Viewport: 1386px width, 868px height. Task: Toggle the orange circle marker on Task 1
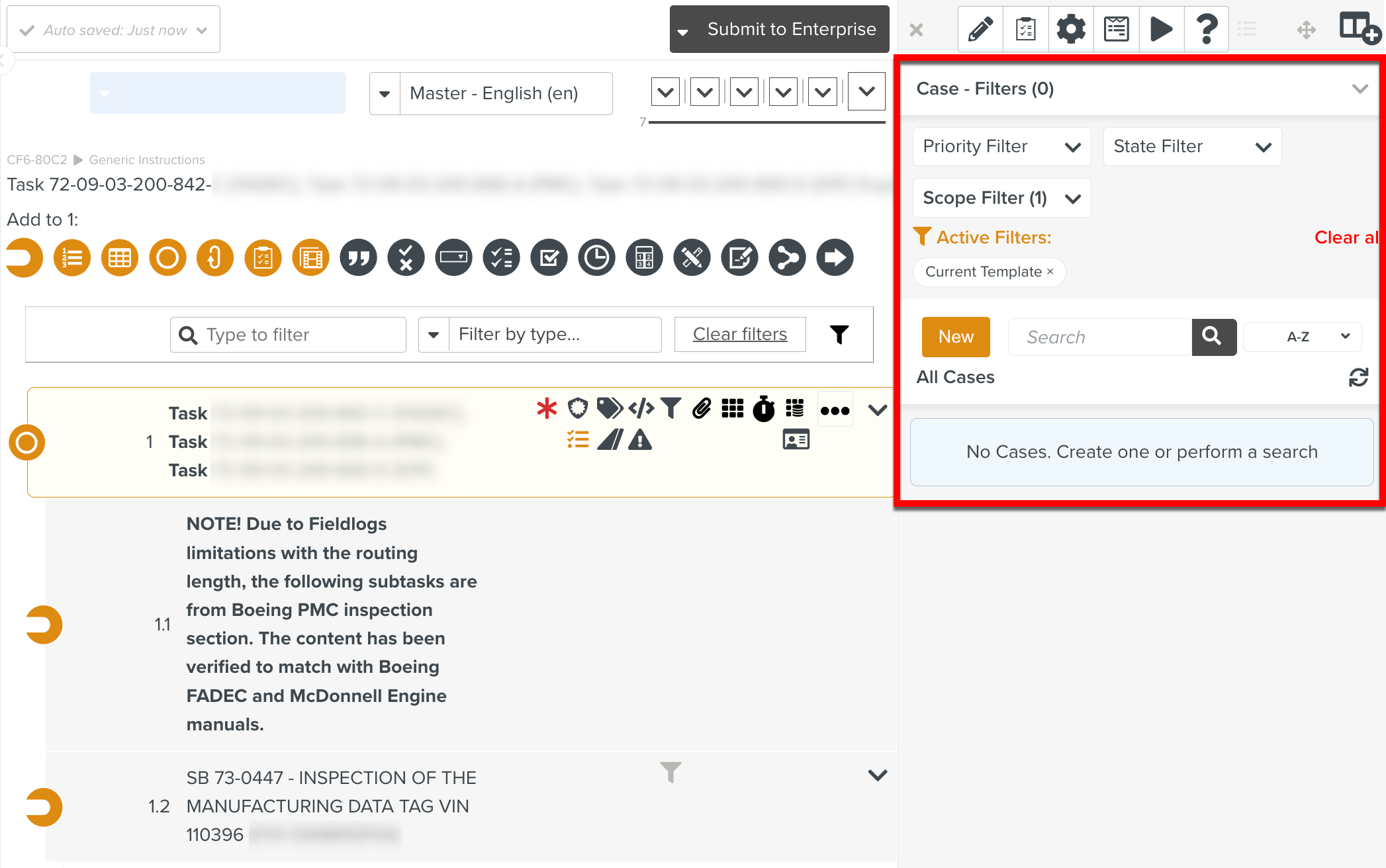click(26, 443)
